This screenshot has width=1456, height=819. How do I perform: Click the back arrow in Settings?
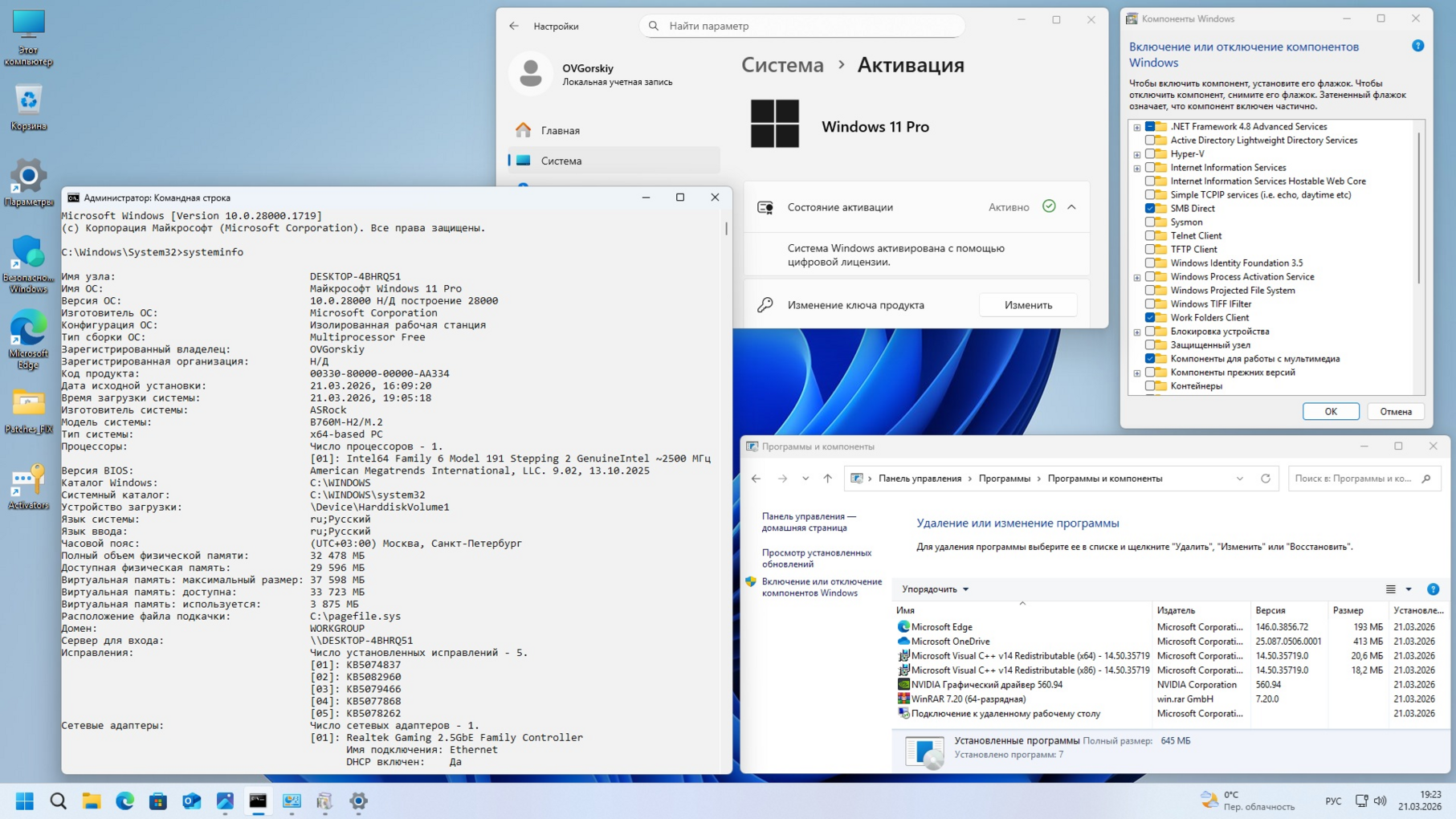coord(514,26)
